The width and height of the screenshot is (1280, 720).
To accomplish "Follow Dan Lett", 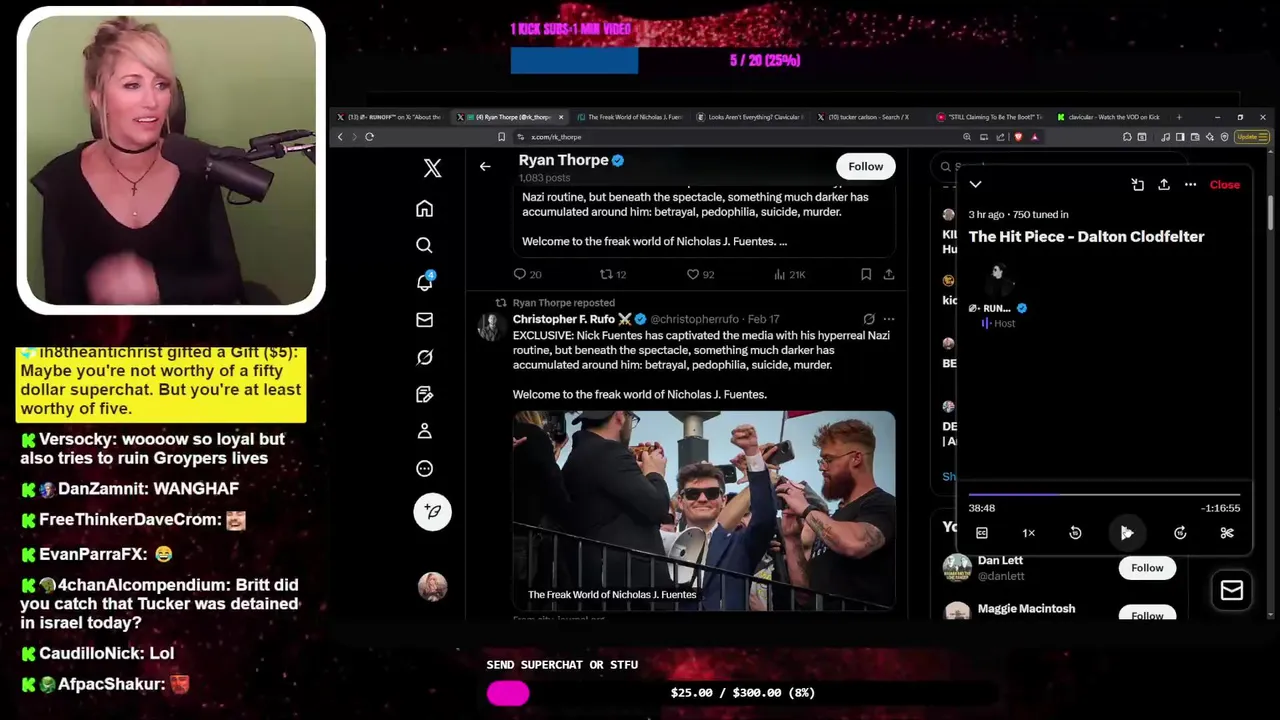I will (1147, 568).
